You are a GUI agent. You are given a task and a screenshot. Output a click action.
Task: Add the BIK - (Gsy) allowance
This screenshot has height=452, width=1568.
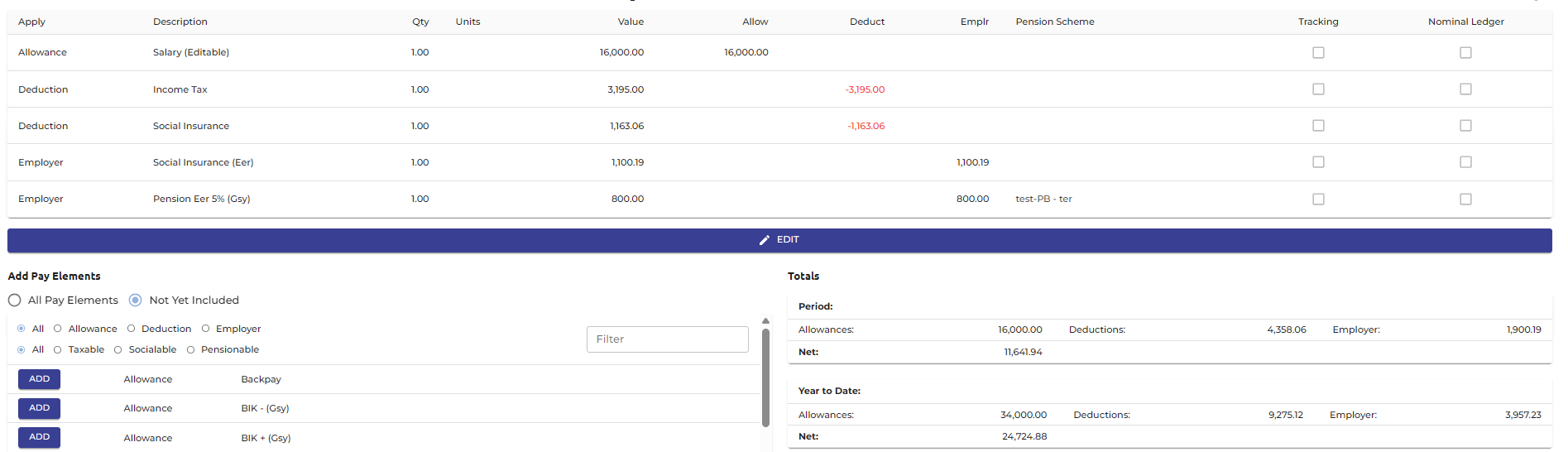coord(39,408)
